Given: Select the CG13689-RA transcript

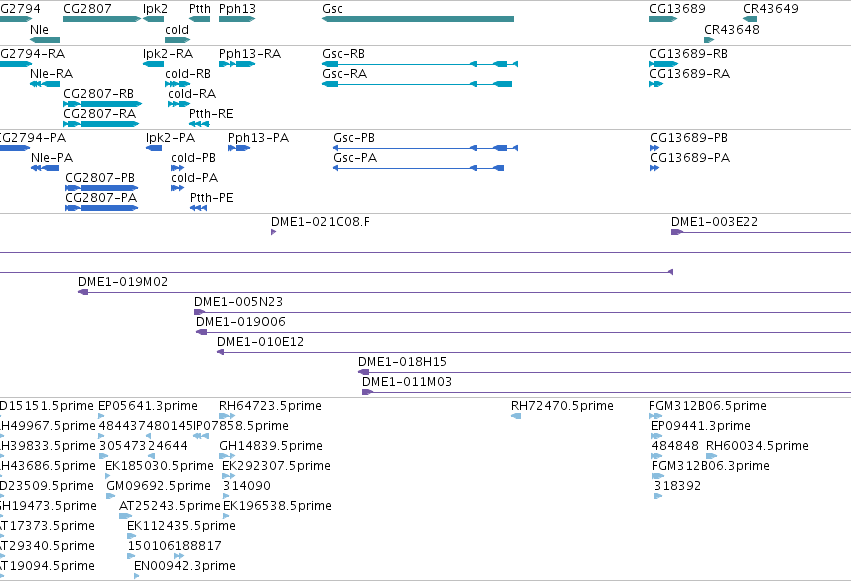Looking at the screenshot, I should (x=656, y=84).
